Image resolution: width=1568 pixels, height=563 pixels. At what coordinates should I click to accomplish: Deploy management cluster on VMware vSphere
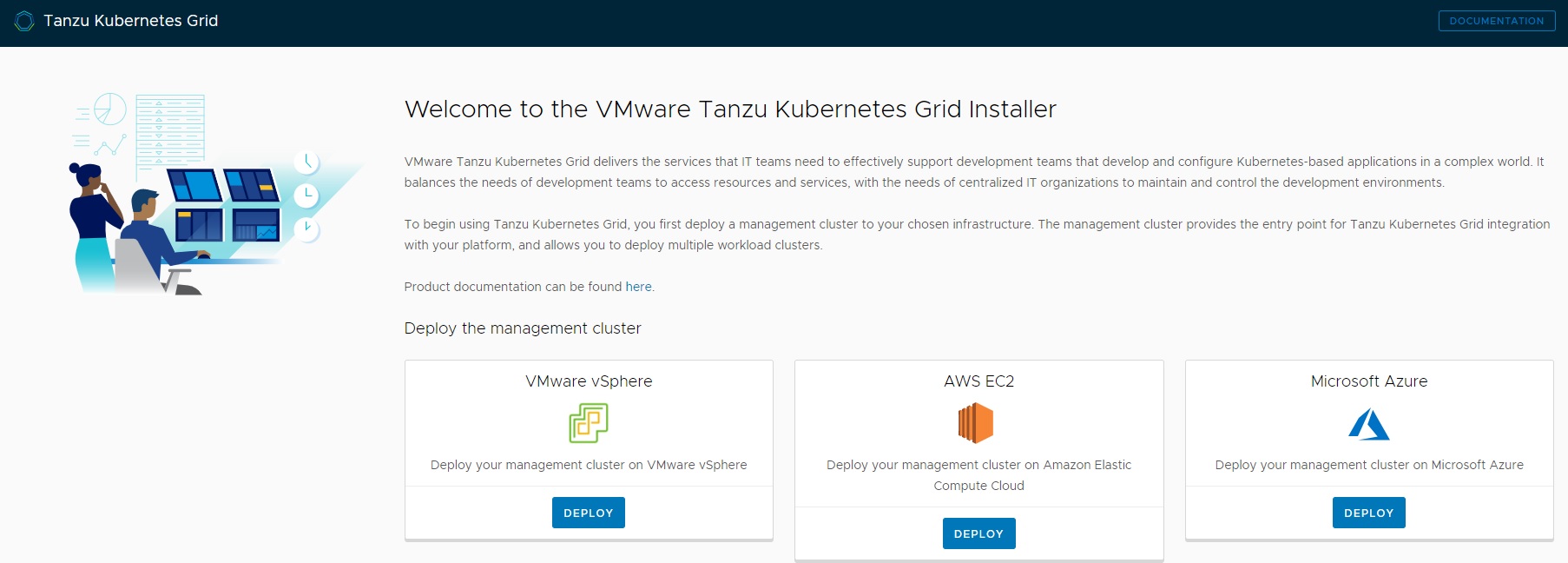588,513
